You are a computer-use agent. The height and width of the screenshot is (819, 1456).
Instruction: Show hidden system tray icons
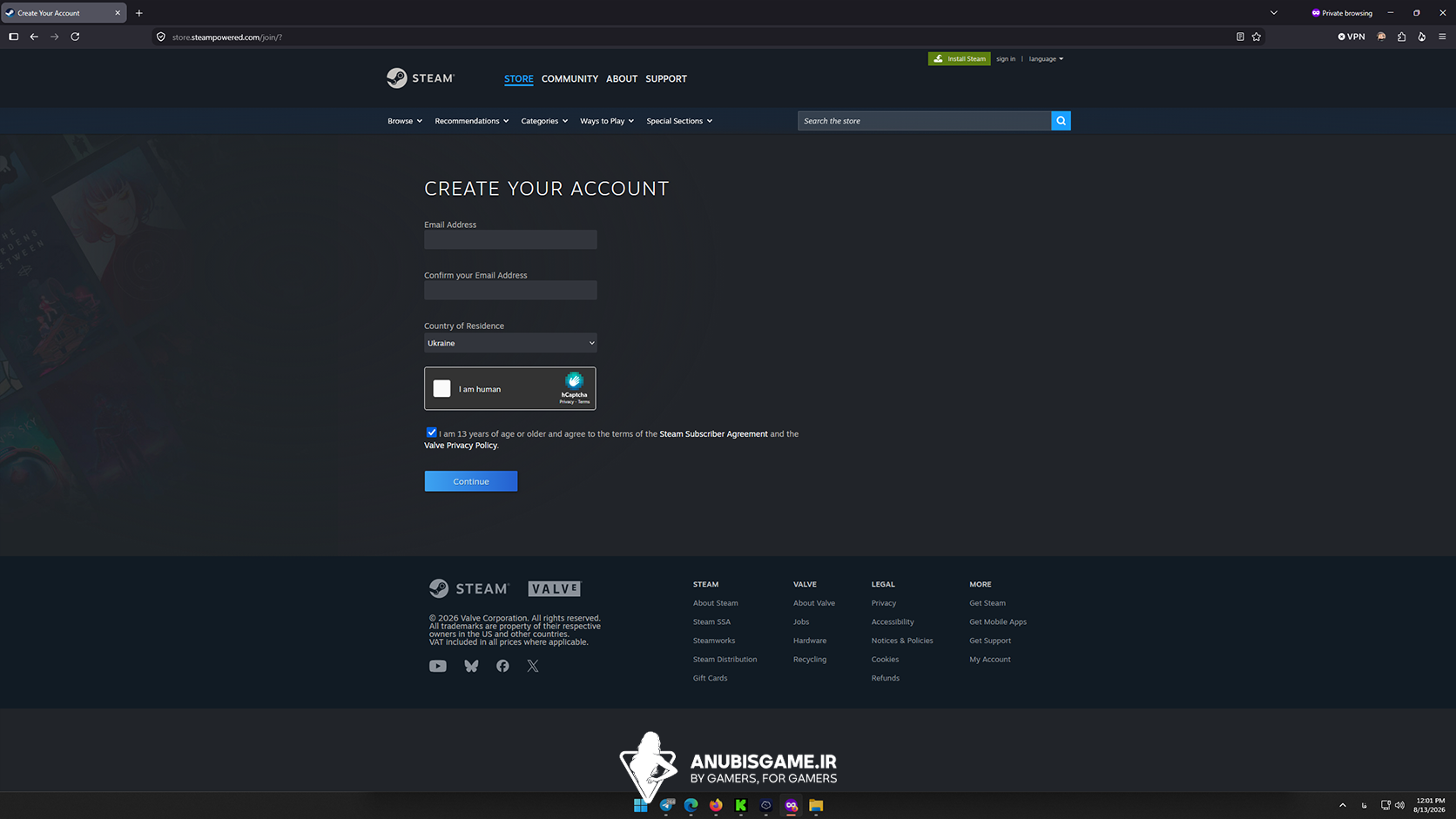(1343, 805)
